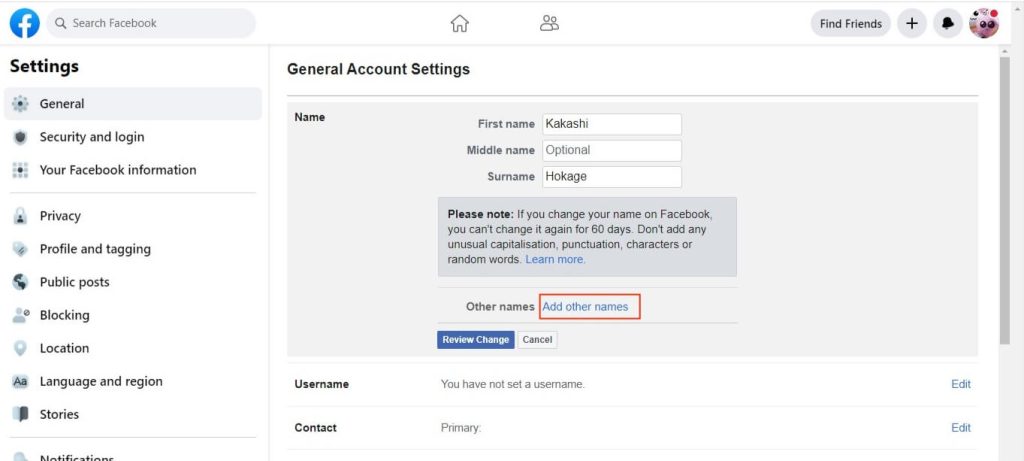Click 'You have not set a username.' text
This screenshot has width=1024, height=461.
pos(513,385)
